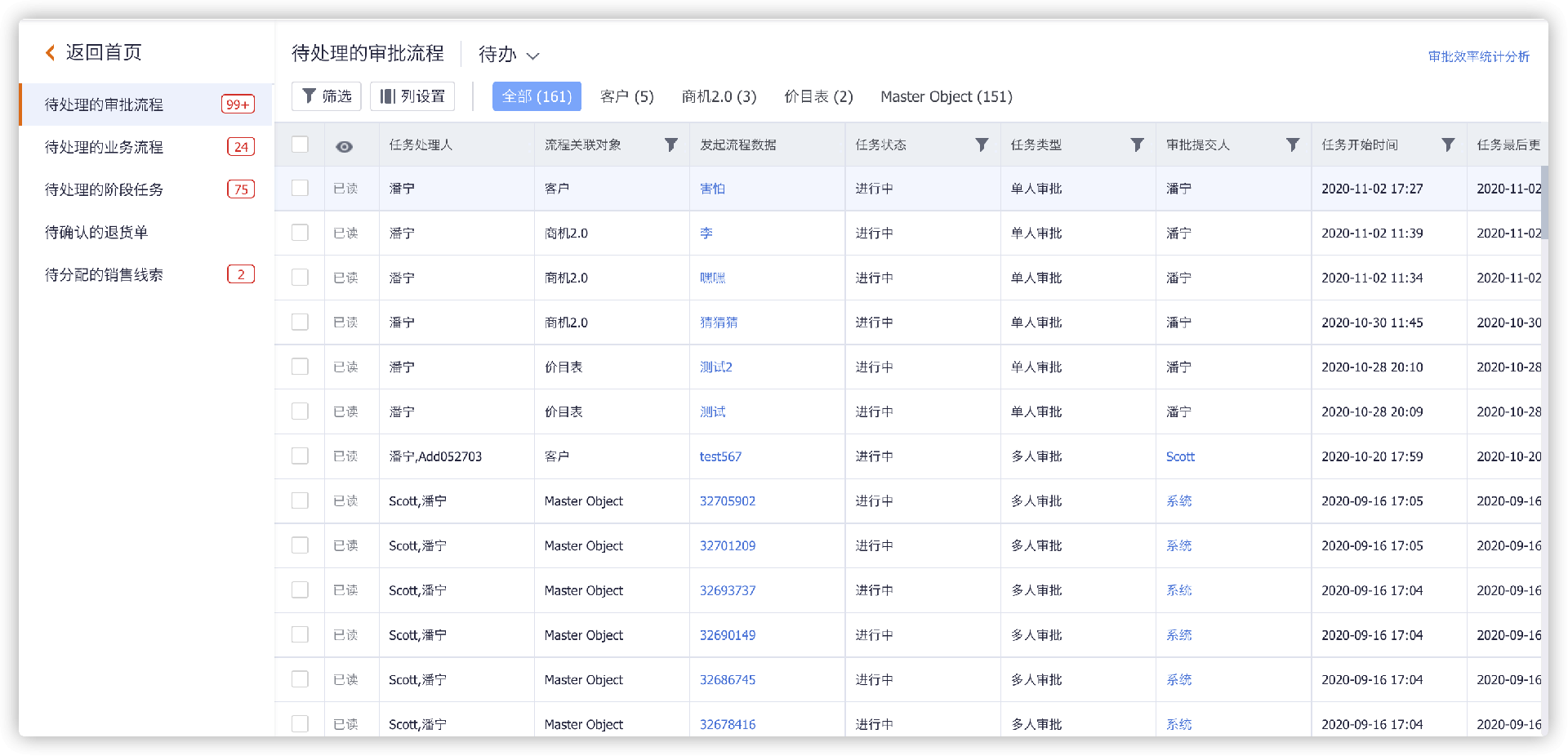Open 待处理的阶段任务 in sidebar
The height and width of the screenshot is (756, 1568).
pos(146,189)
